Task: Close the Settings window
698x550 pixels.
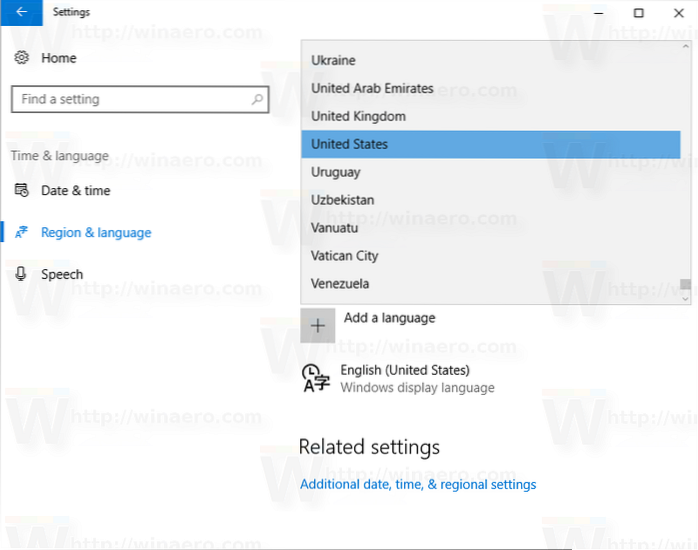Action: [x=678, y=12]
